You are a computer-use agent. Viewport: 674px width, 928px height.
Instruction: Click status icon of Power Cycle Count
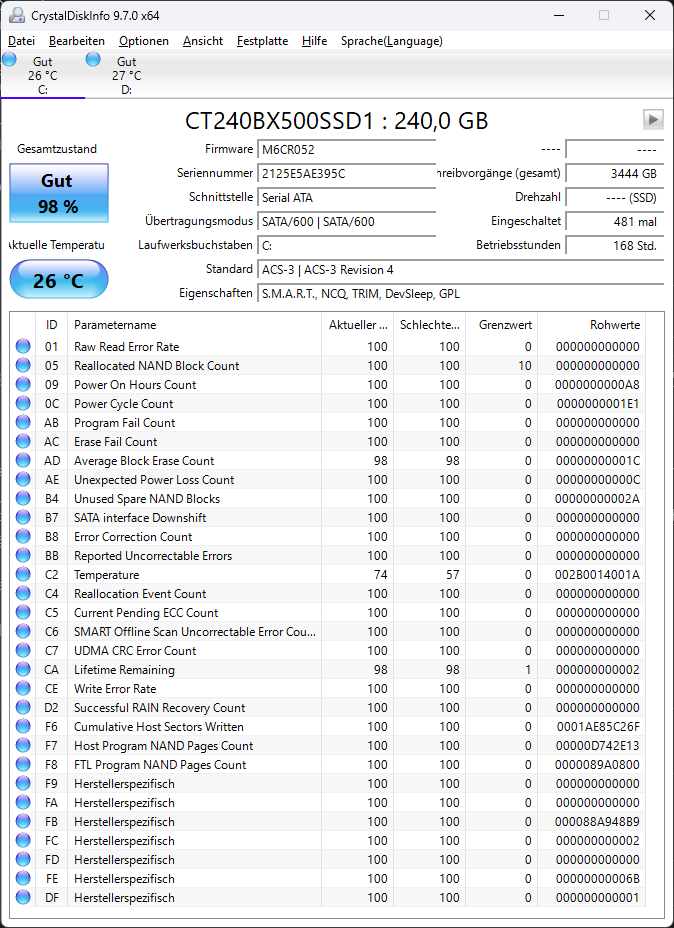click(23, 403)
